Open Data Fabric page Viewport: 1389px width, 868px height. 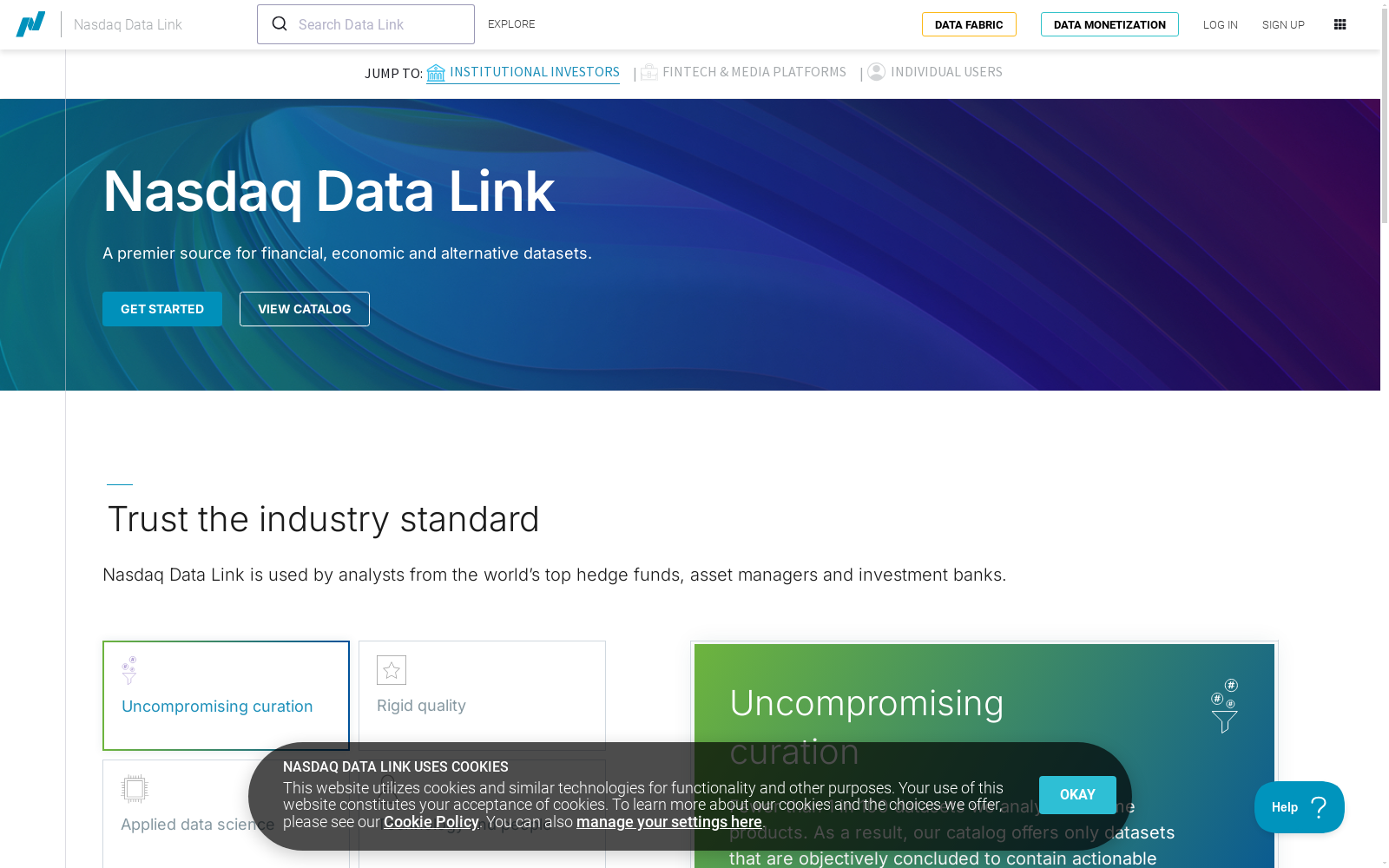[x=969, y=24]
